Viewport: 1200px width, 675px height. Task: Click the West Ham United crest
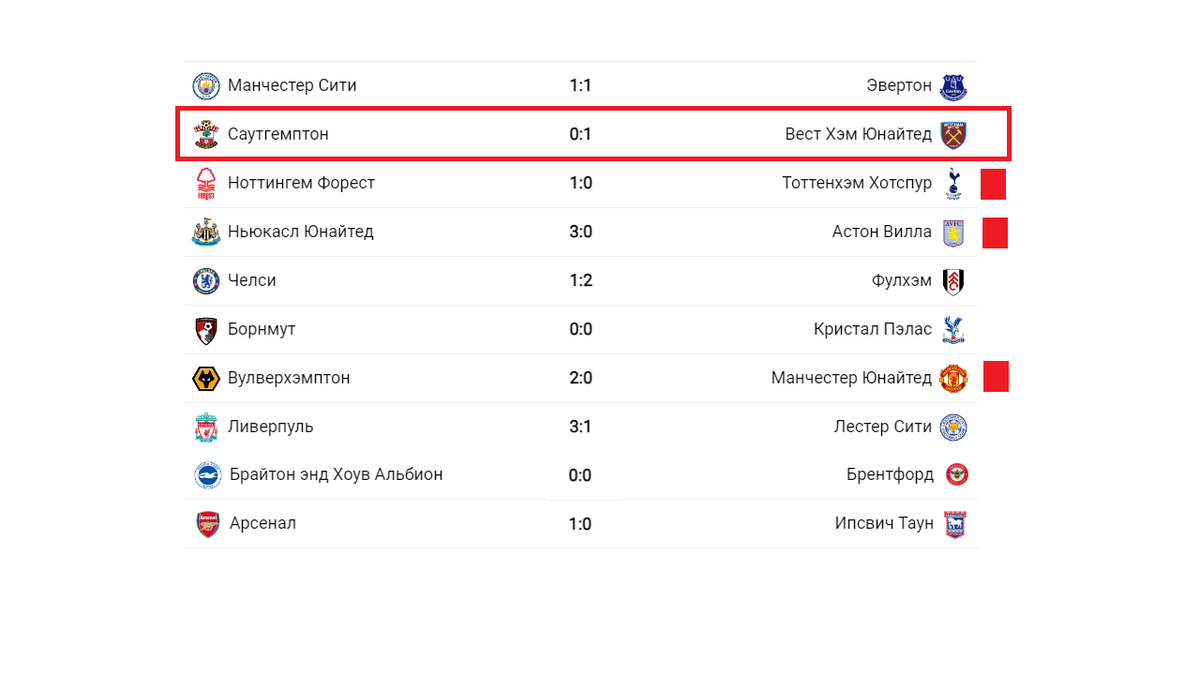[954, 134]
